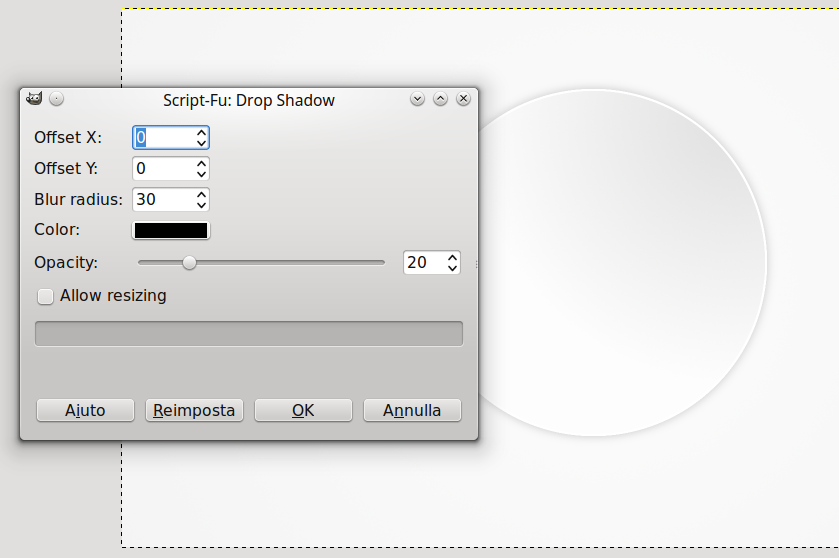The height and width of the screenshot is (558, 839).
Task: Cancel the dialog with Annulla
Action: [412, 410]
